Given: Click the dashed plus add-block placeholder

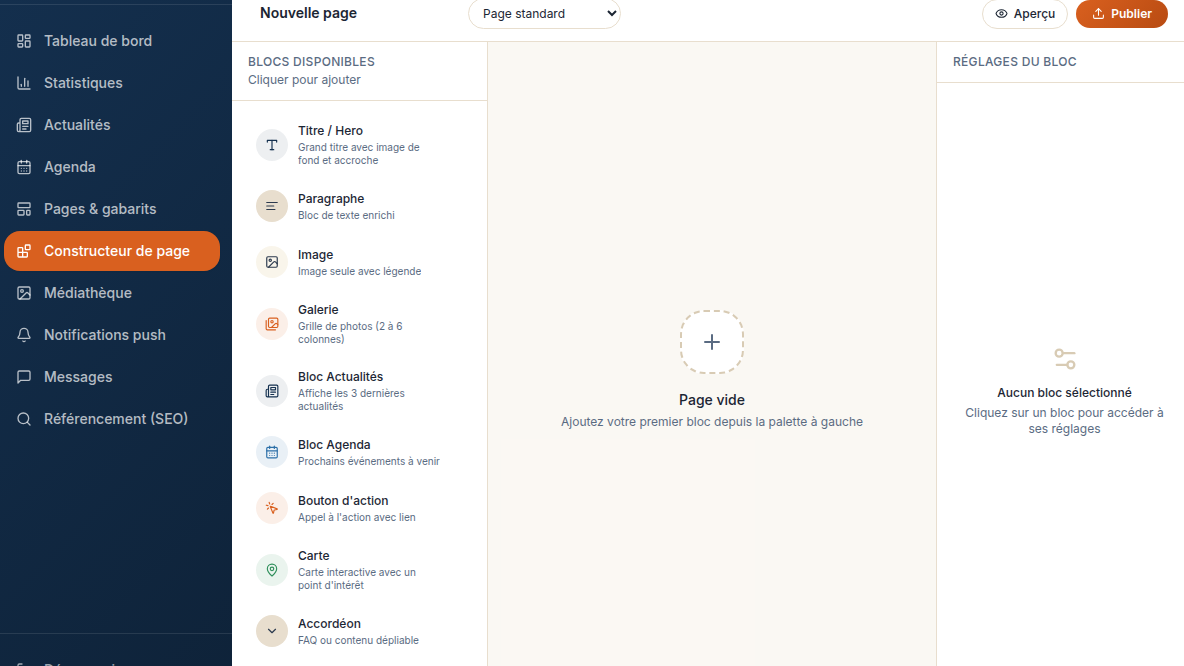Looking at the screenshot, I should click(x=711, y=342).
